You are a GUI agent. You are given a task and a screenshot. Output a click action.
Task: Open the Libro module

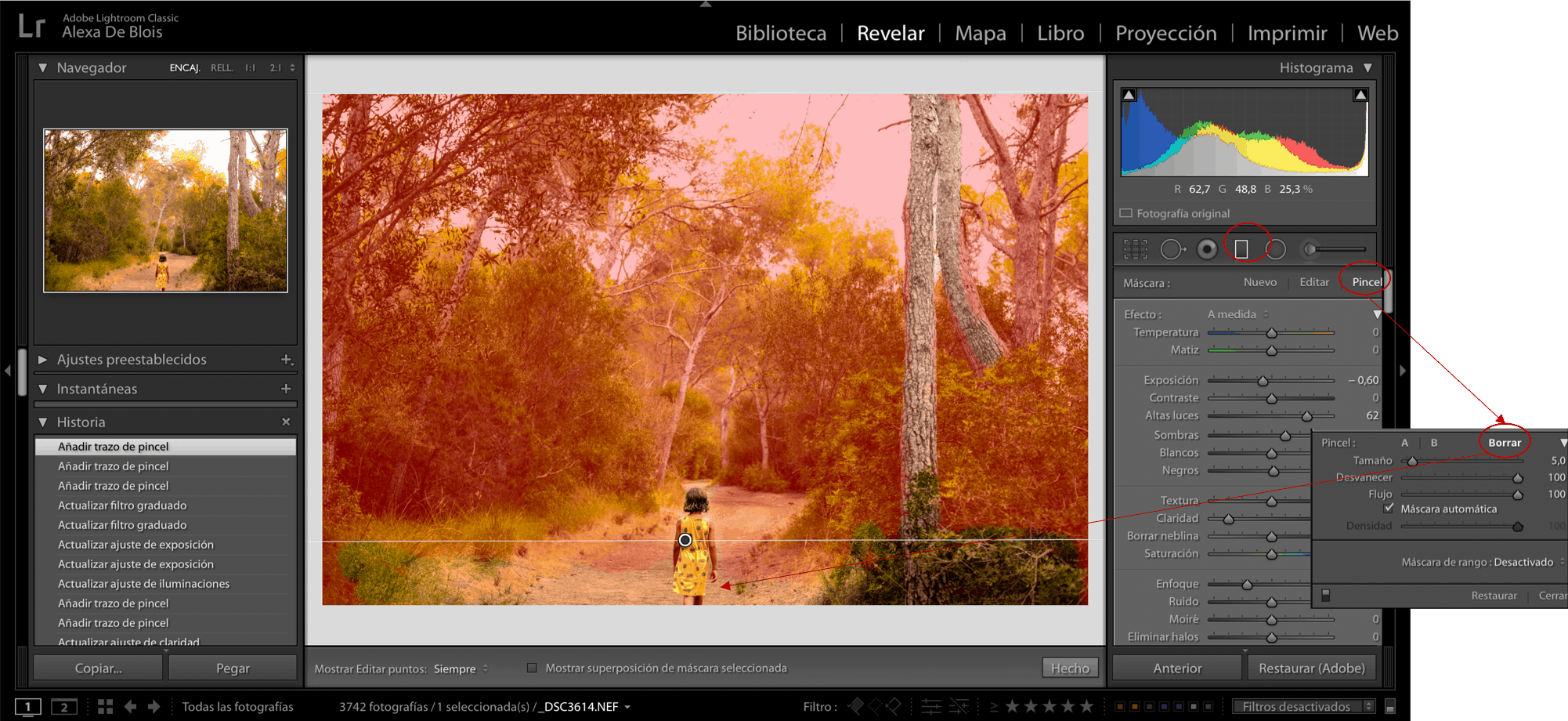1060,33
